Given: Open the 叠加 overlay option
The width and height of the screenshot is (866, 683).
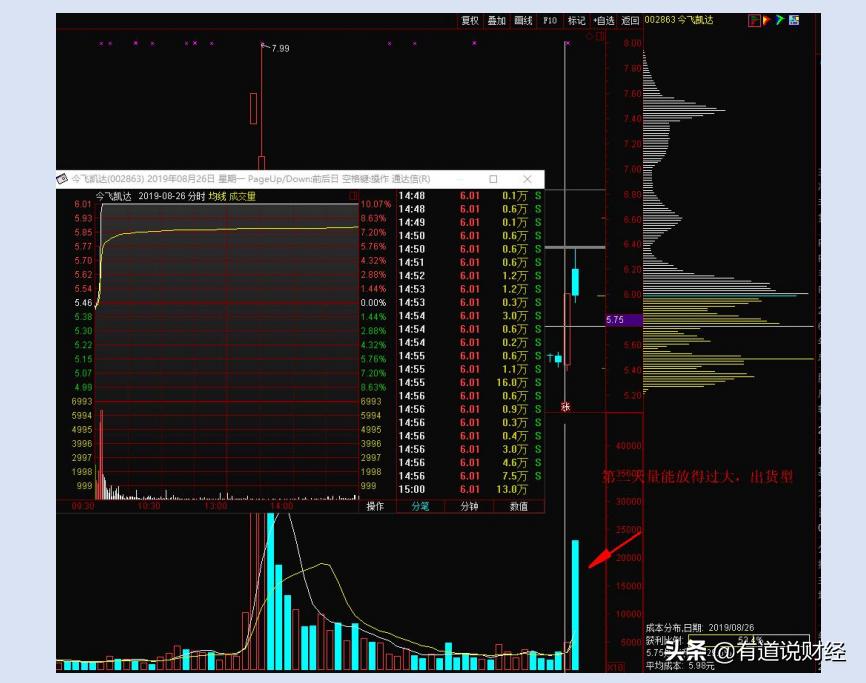Looking at the screenshot, I should click(496, 20).
